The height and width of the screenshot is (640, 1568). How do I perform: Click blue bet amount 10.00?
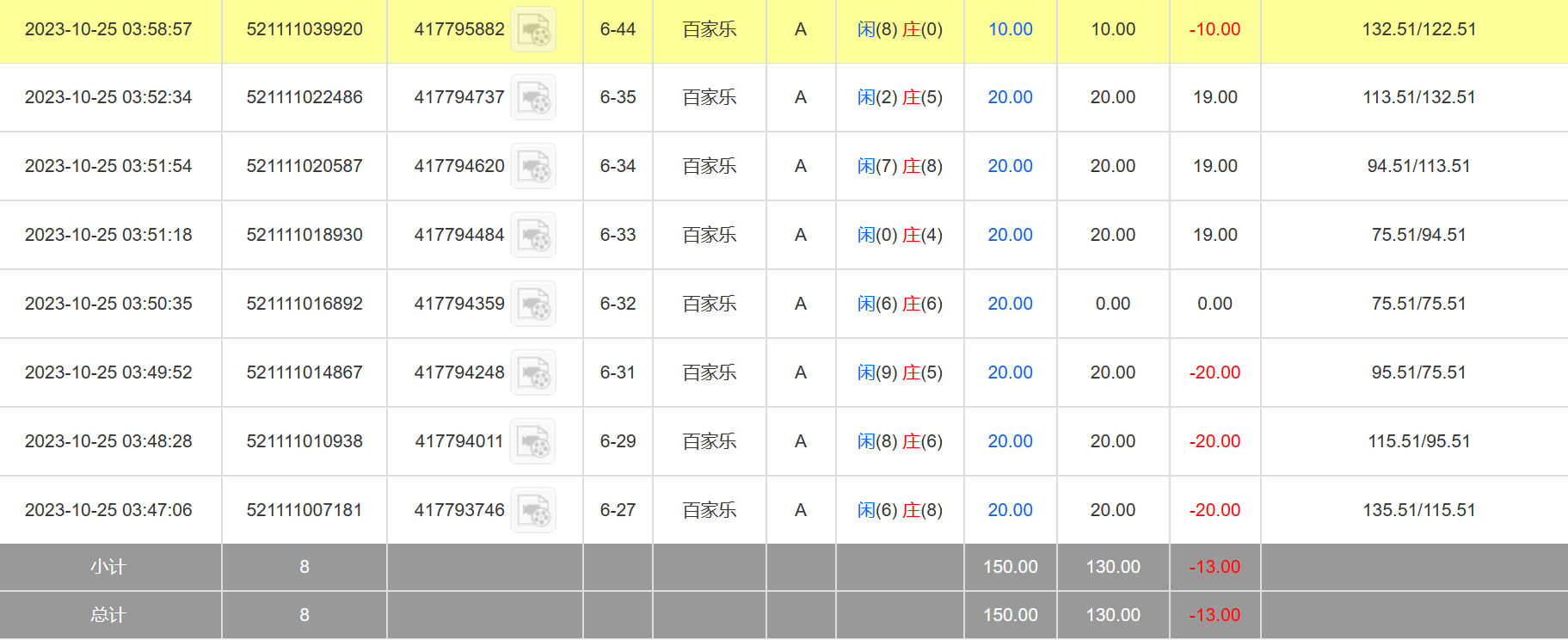[x=1010, y=29]
